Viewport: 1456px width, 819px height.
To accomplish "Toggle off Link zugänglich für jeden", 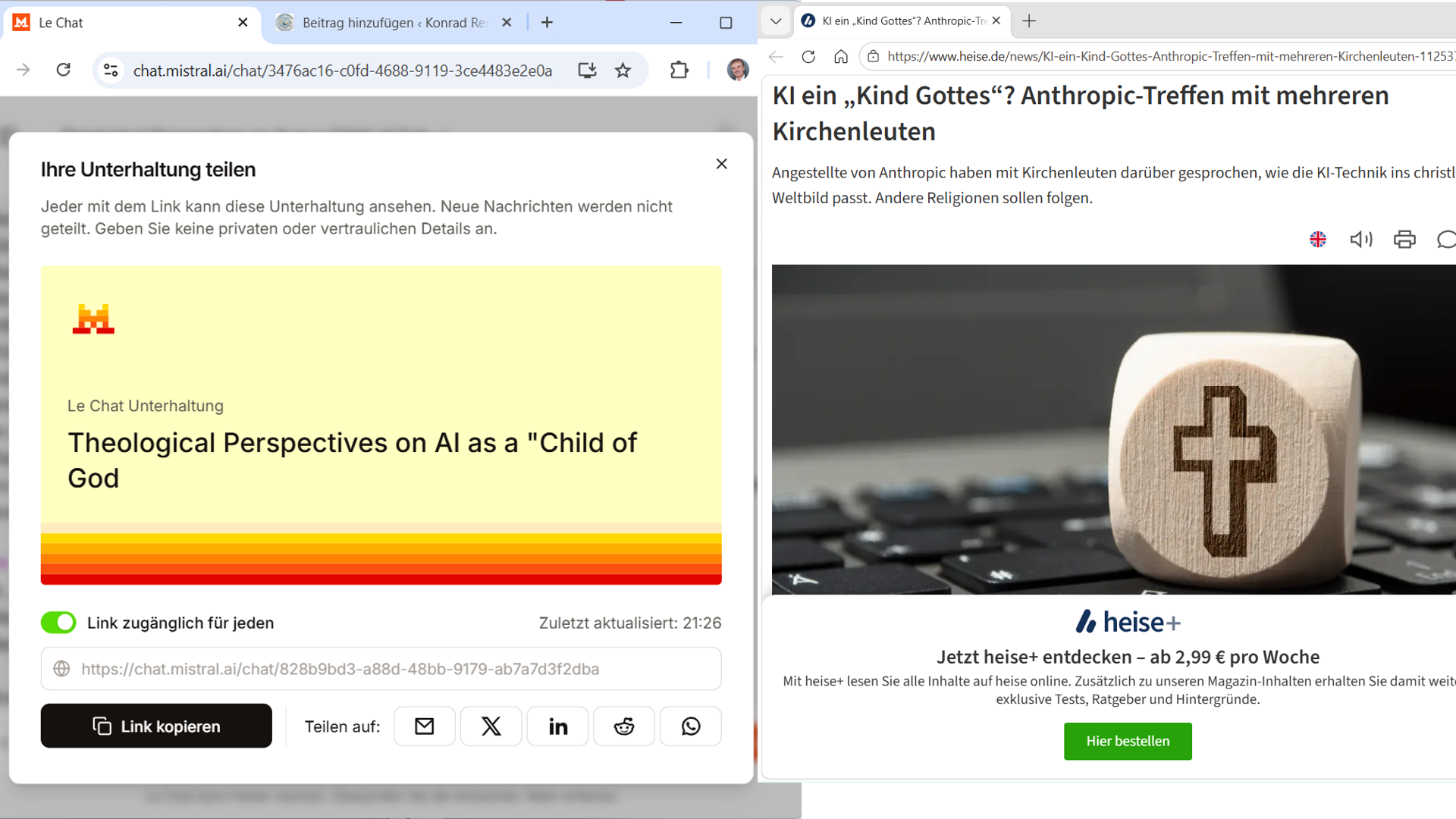I will (x=58, y=623).
